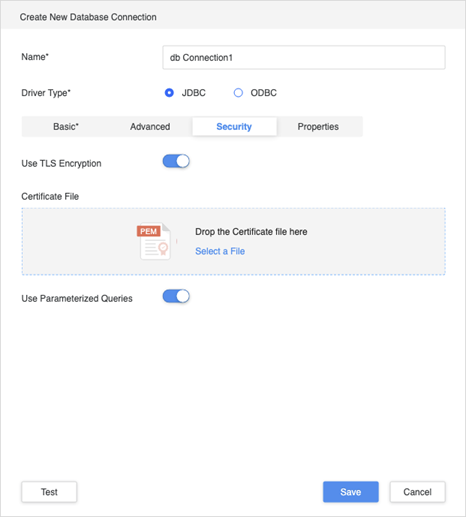Switch to the Basic tab

66,127
